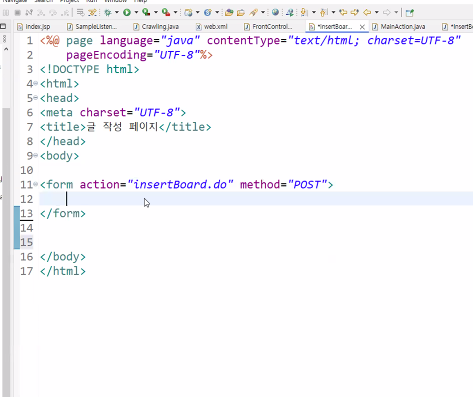Collapse the html tag fold on line 4
This screenshot has width=473, height=397.
[x=36, y=83]
